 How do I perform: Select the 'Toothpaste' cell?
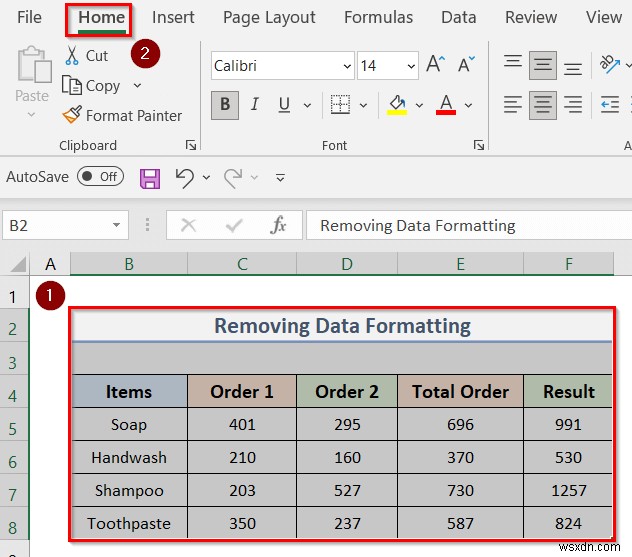(129, 524)
